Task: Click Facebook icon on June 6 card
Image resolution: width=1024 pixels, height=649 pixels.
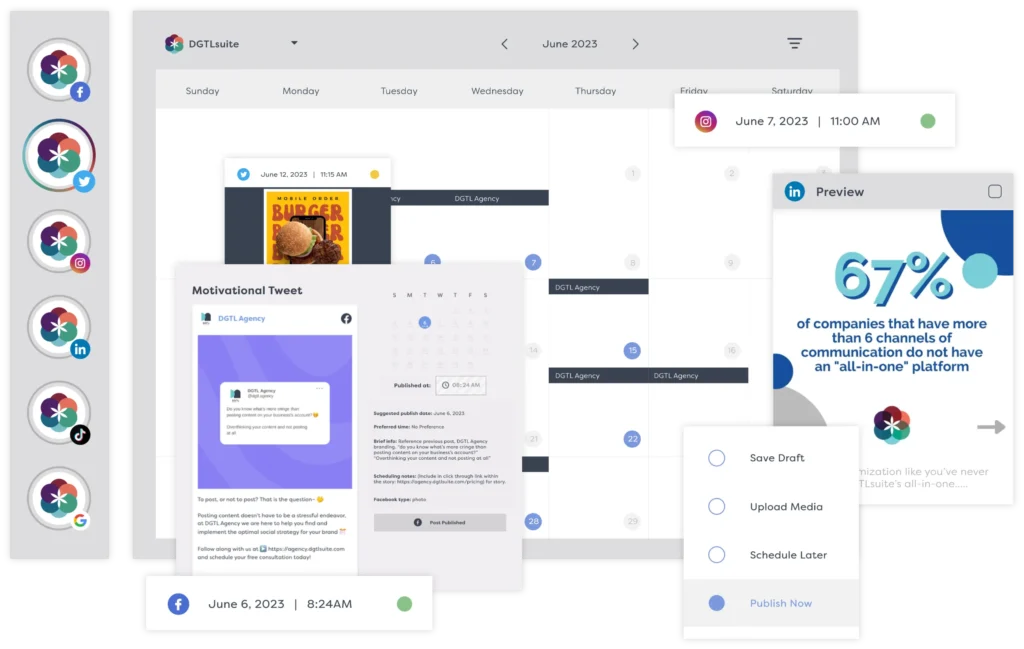Action: point(178,604)
